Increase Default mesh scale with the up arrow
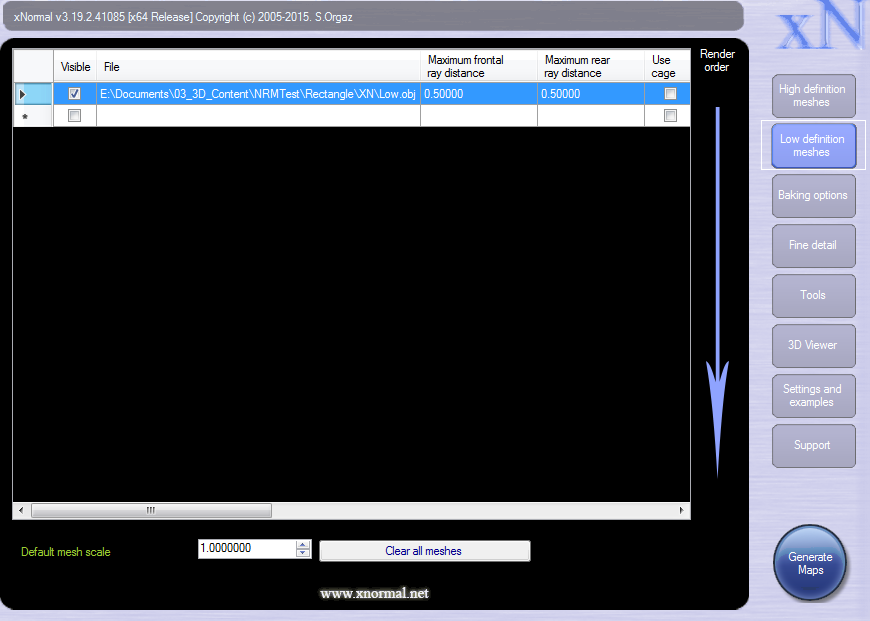 tap(303, 544)
